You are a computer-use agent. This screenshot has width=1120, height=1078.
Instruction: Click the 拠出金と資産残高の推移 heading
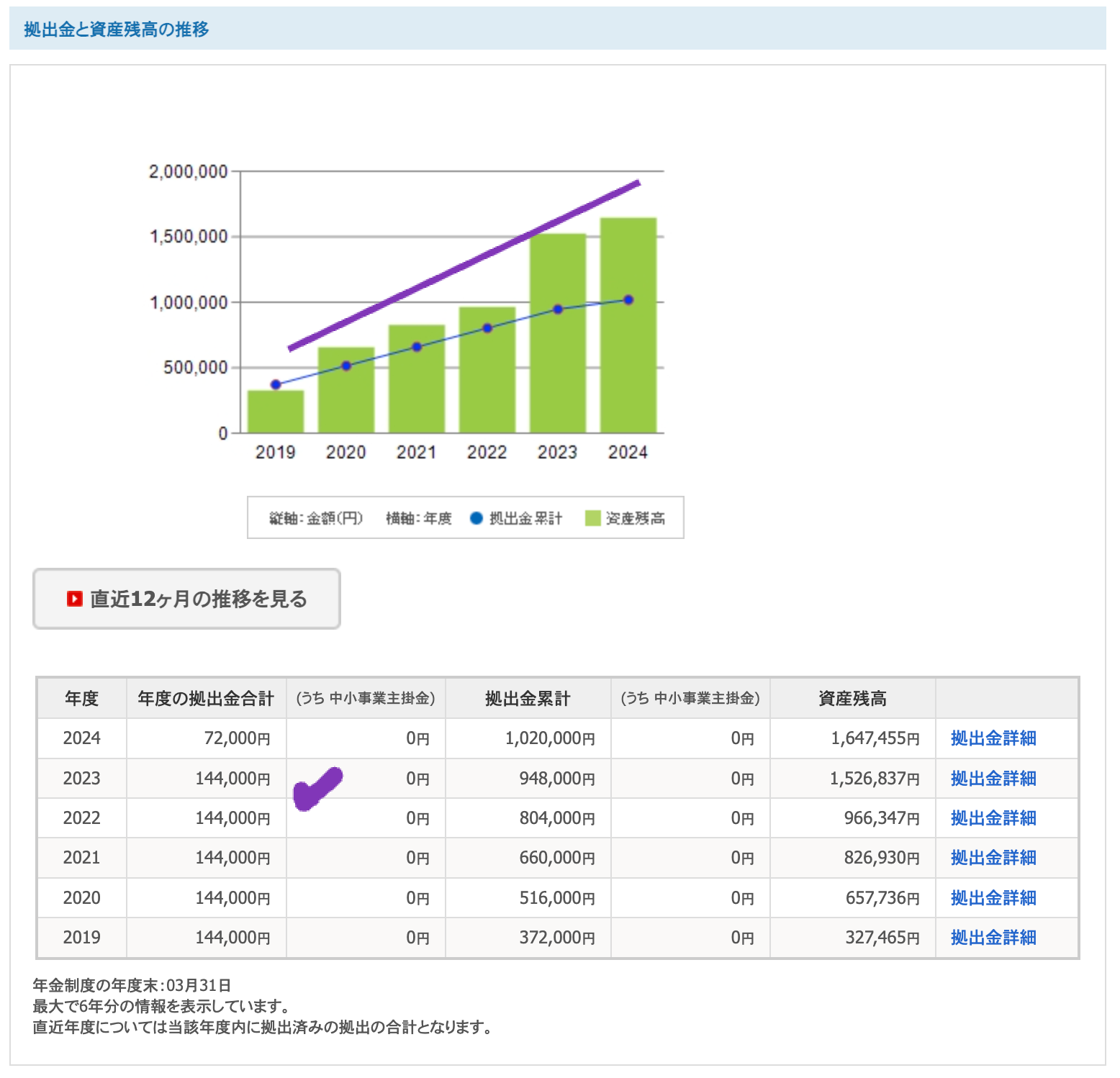click(117, 30)
